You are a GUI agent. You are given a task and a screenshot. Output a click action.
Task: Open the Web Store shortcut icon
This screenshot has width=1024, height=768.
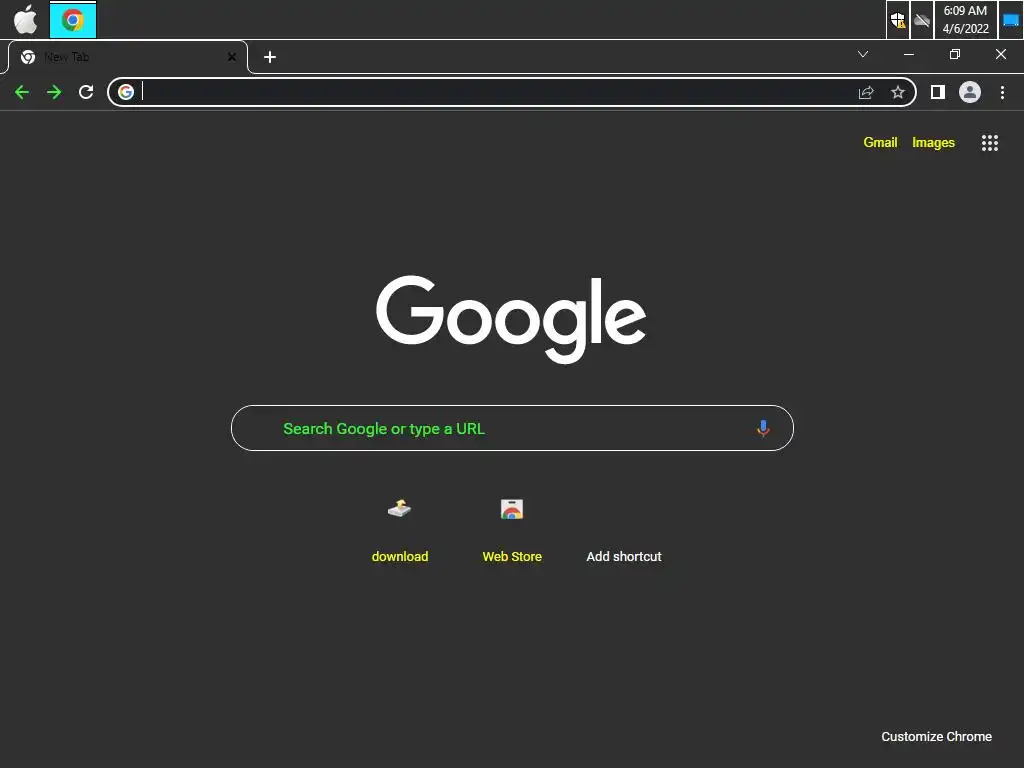[x=512, y=509]
